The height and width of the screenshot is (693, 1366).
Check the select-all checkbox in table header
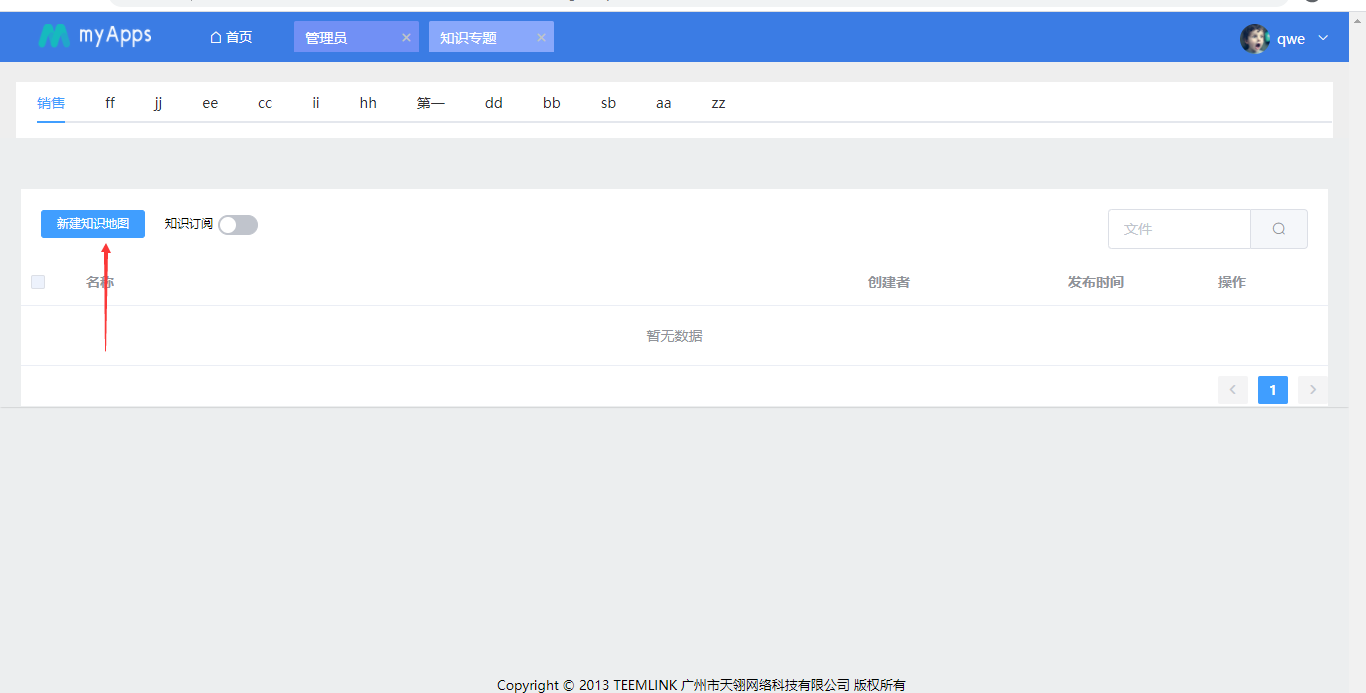pos(38,282)
